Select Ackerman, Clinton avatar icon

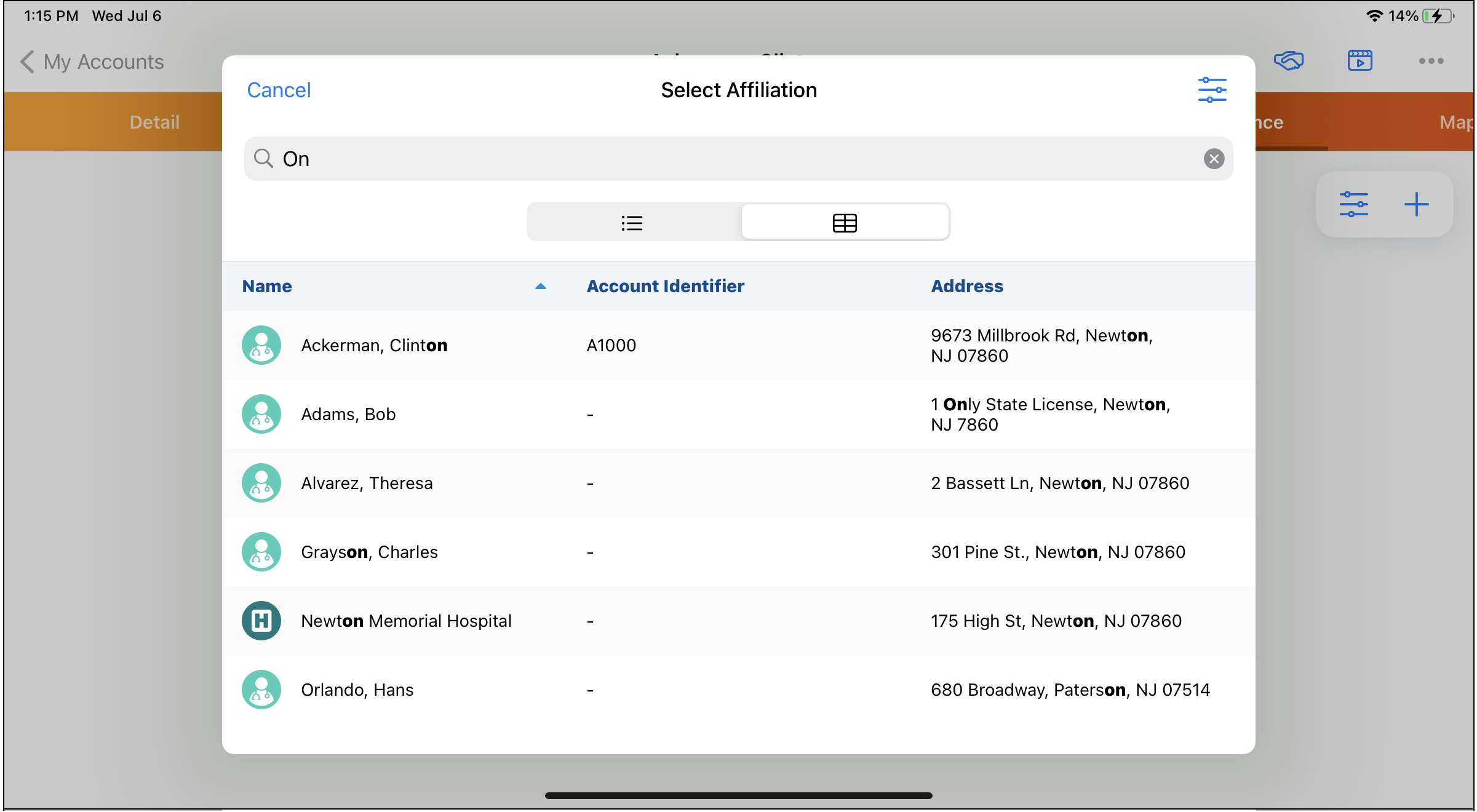261,345
